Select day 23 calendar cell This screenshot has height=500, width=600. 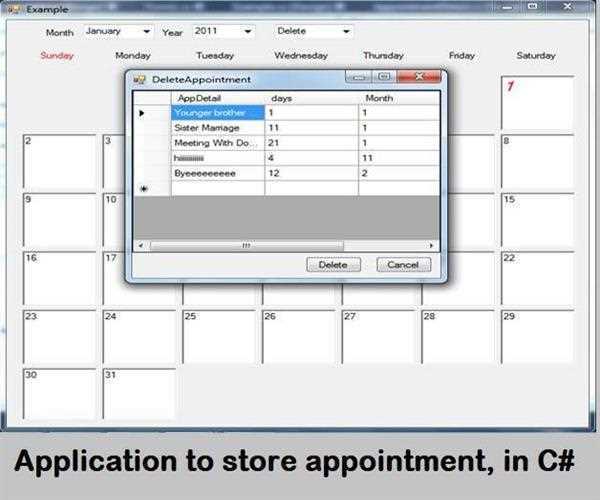60,337
